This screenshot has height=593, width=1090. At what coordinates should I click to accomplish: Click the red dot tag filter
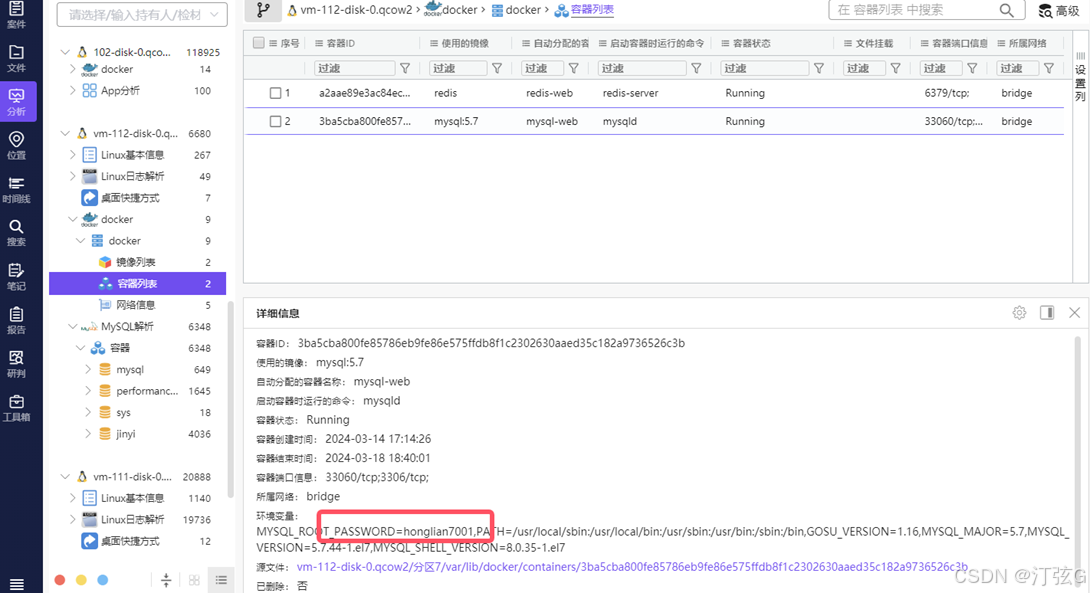[x=60, y=580]
